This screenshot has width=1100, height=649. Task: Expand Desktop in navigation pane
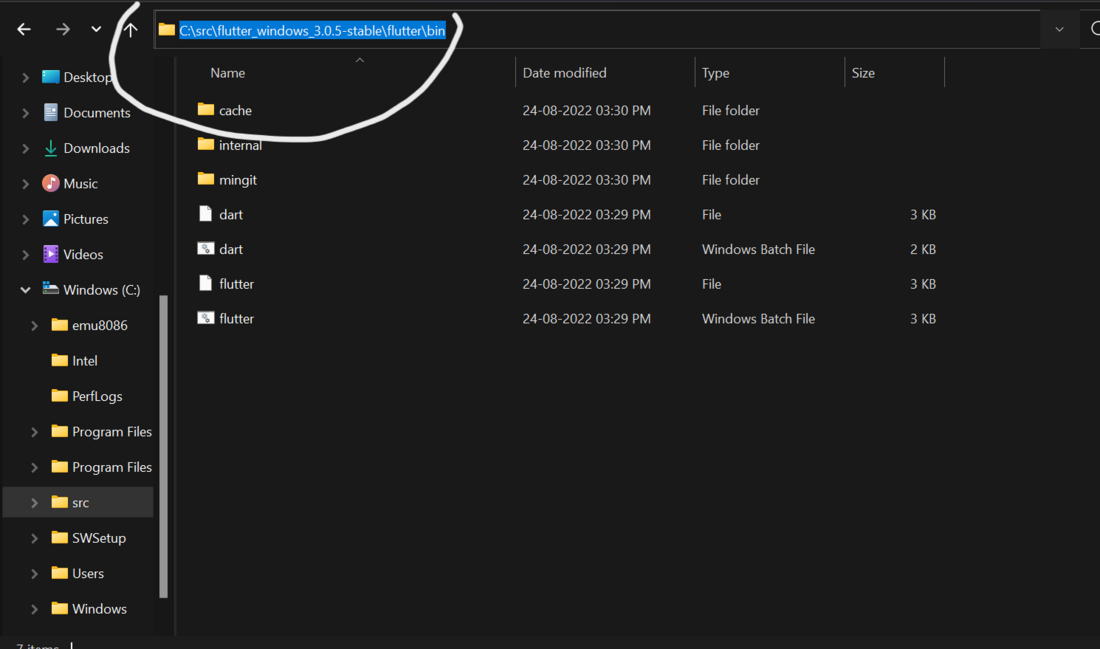point(25,77)
